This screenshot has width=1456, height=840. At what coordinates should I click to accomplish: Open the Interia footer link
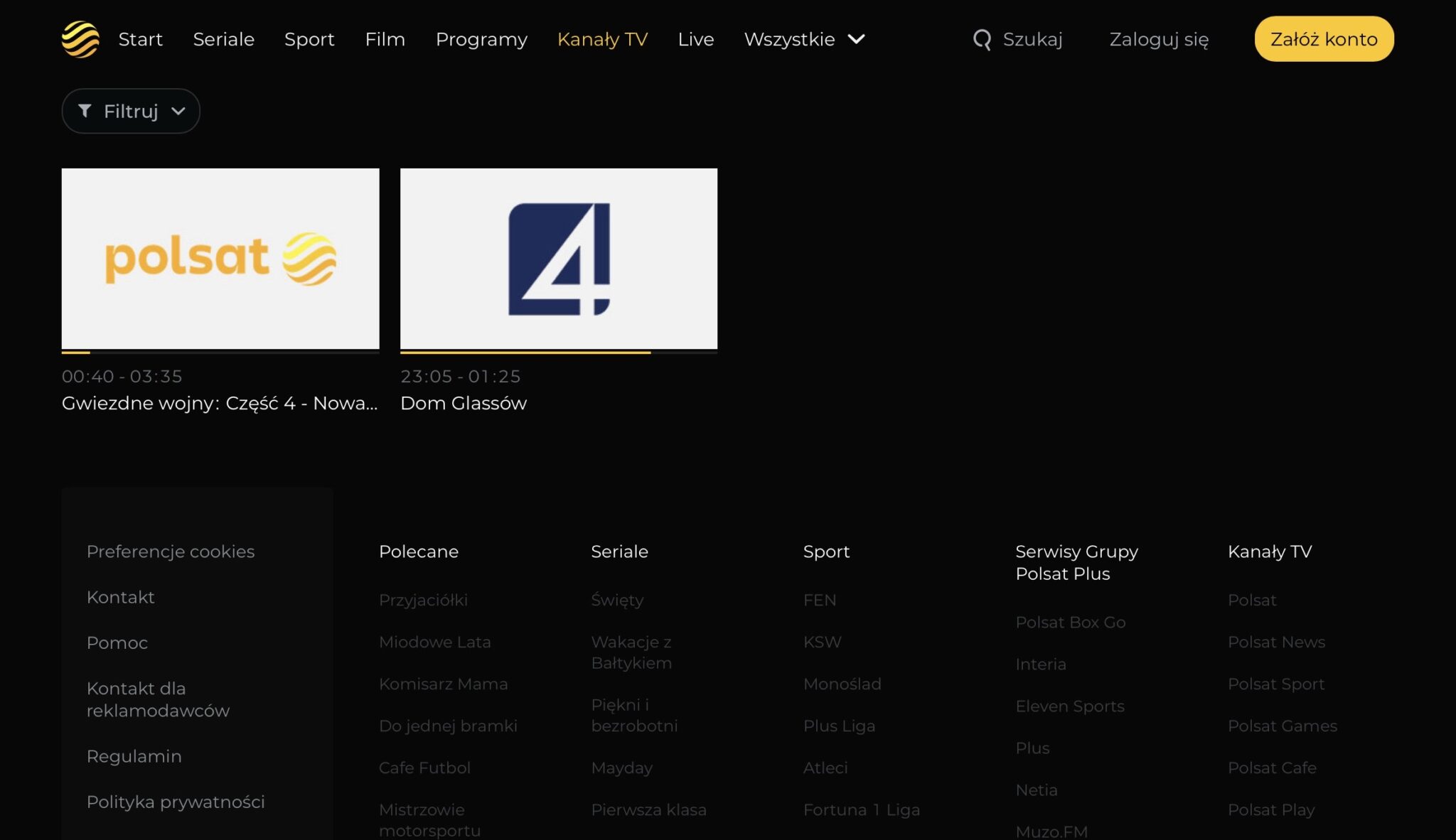[x=1041, y=664]
